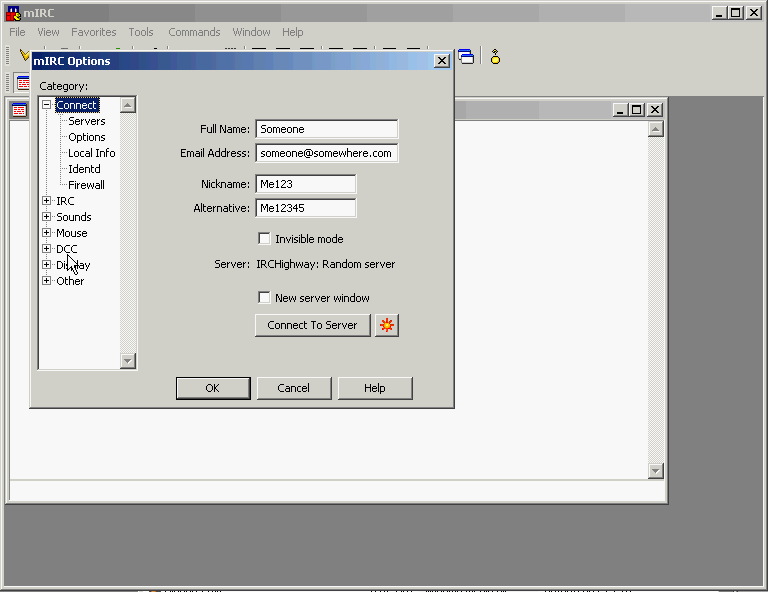Expand the Display category plus box
Image resolution: width=768 pixels, height=592 pixels.
47,264
